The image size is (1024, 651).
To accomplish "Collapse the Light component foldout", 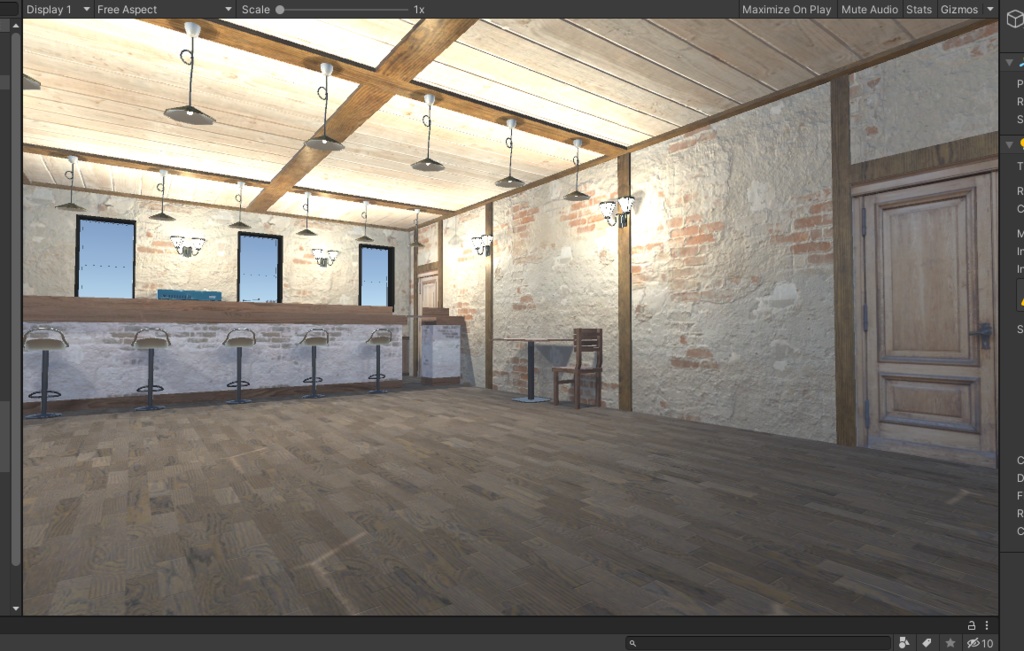I will pos(1010,144).
